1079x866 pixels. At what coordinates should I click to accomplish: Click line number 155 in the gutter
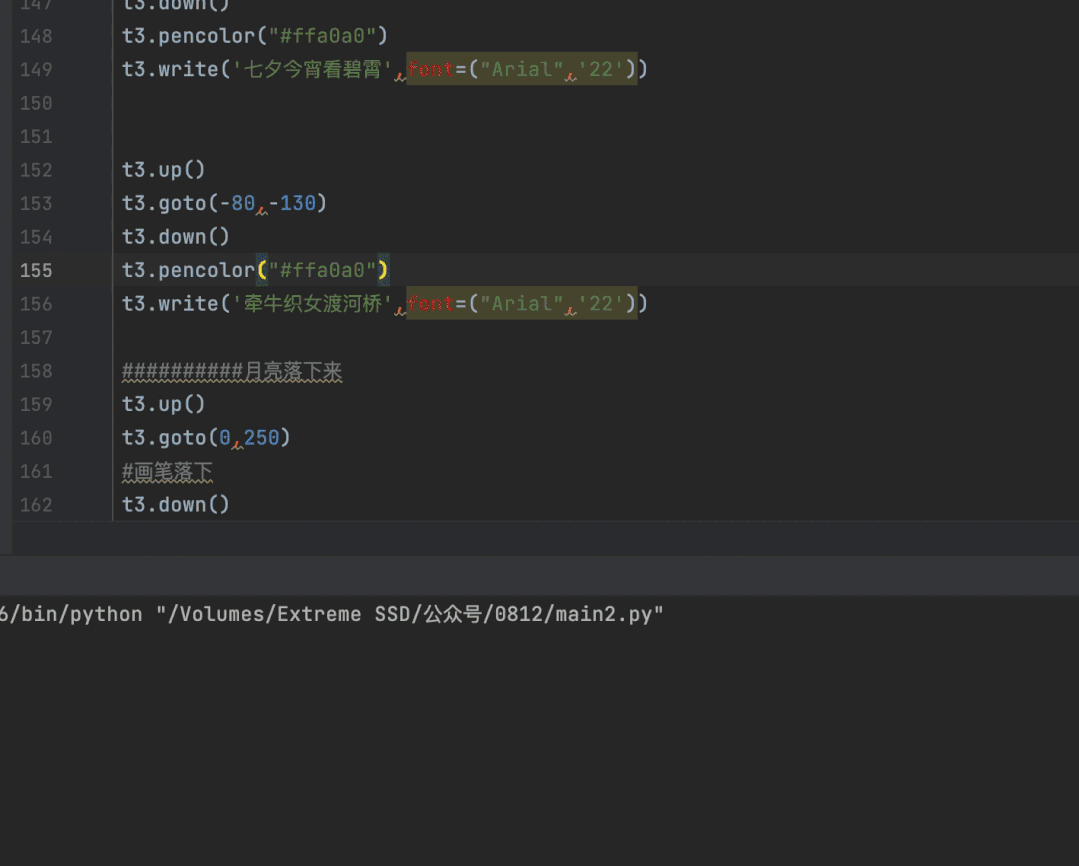(x=36, y=271)
